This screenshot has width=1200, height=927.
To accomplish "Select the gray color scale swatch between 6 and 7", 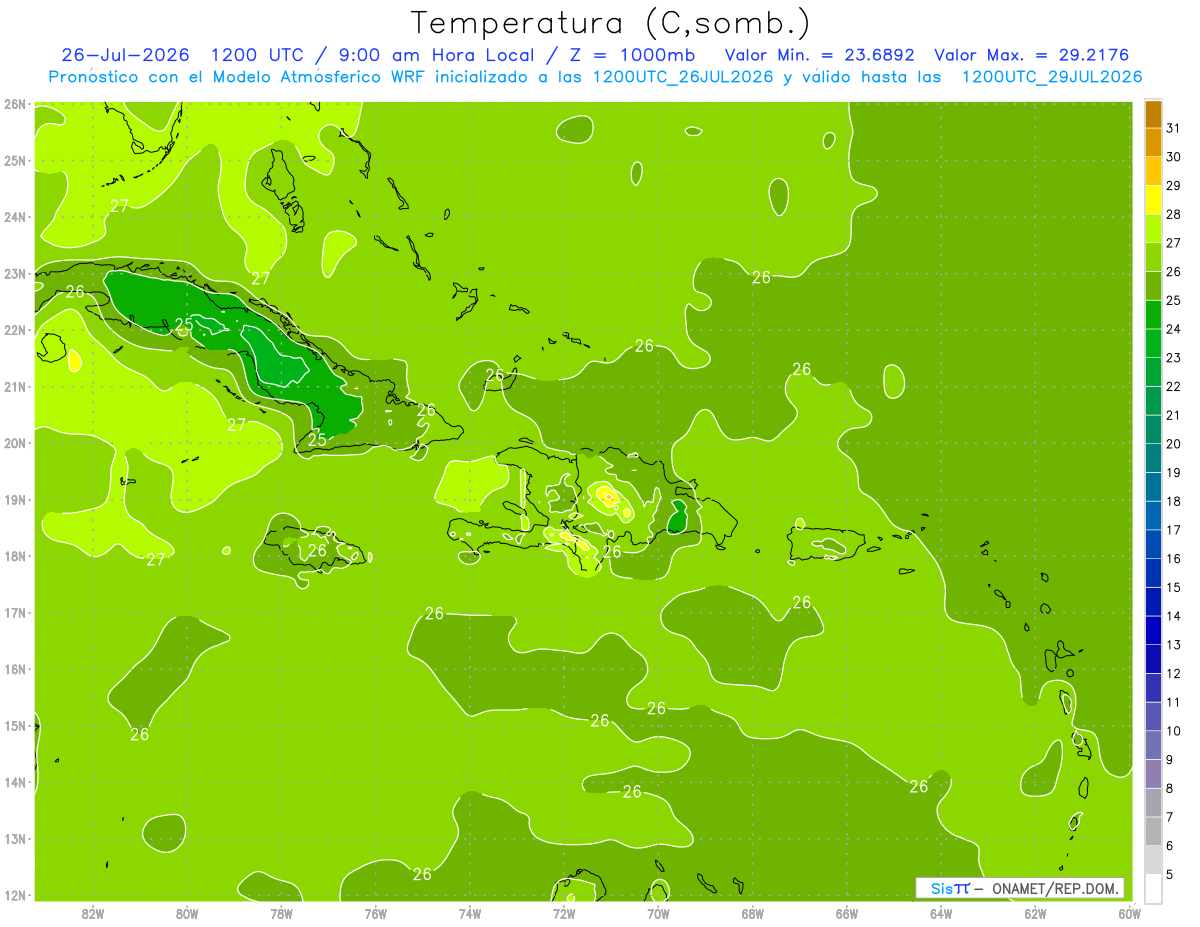I will click(1153, 831).
